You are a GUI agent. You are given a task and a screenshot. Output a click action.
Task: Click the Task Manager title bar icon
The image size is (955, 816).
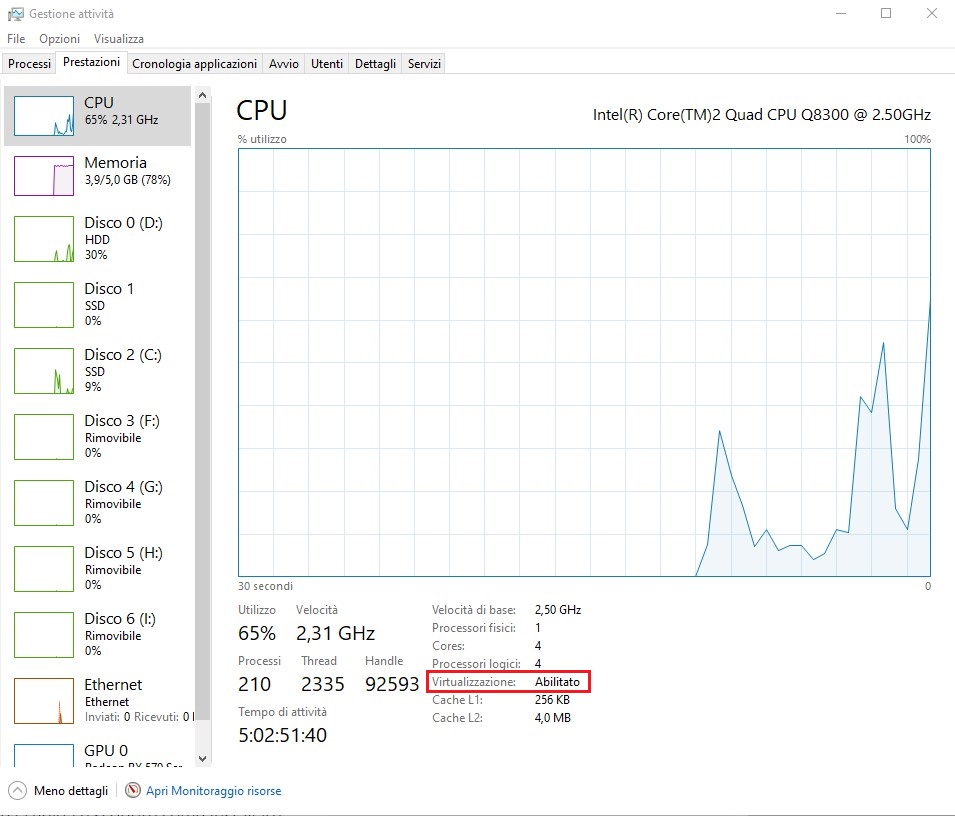pyautogui.click(x=15, y=13)
